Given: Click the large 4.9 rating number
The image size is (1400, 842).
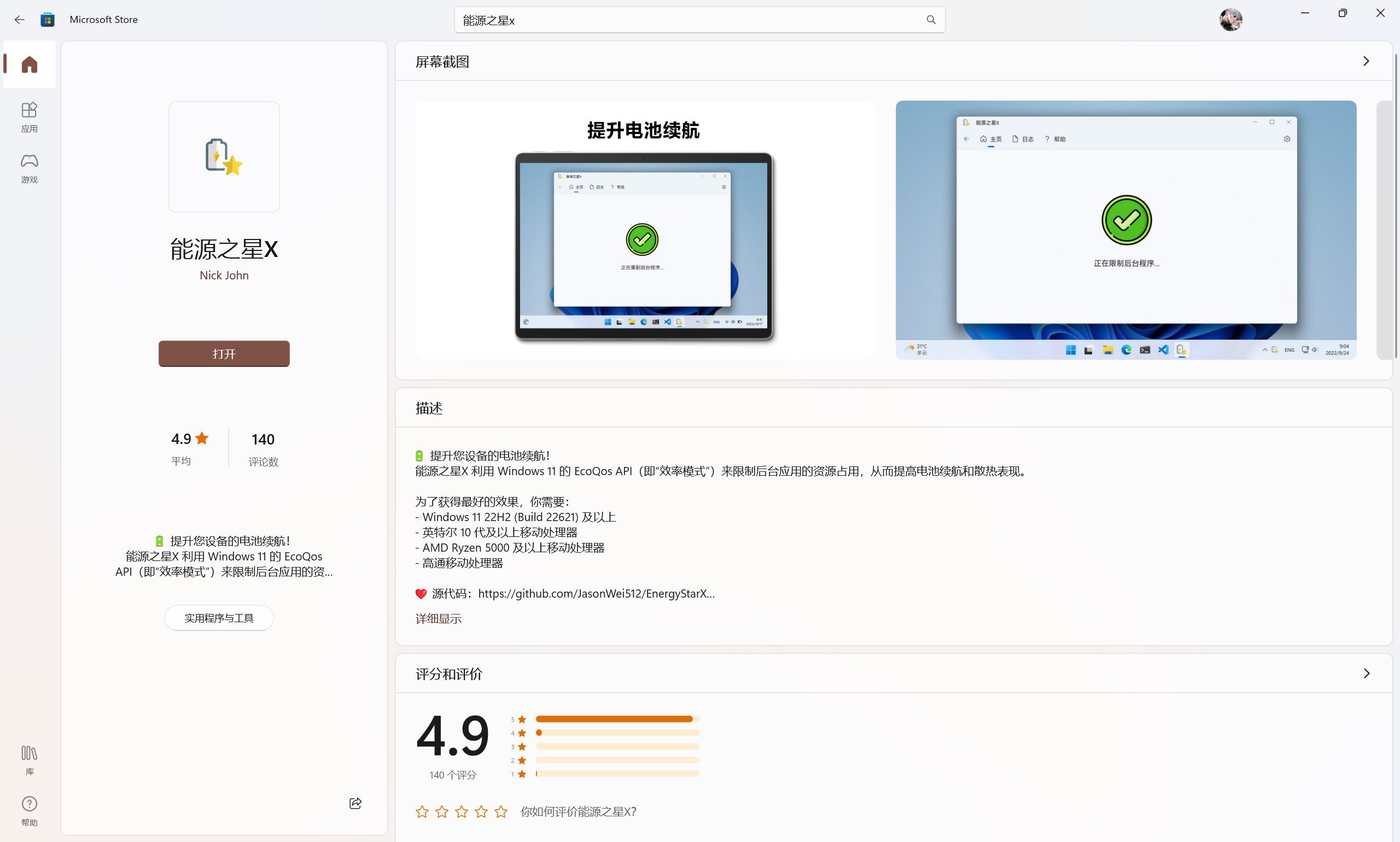Looking at the screenshot, I should 452,735.
